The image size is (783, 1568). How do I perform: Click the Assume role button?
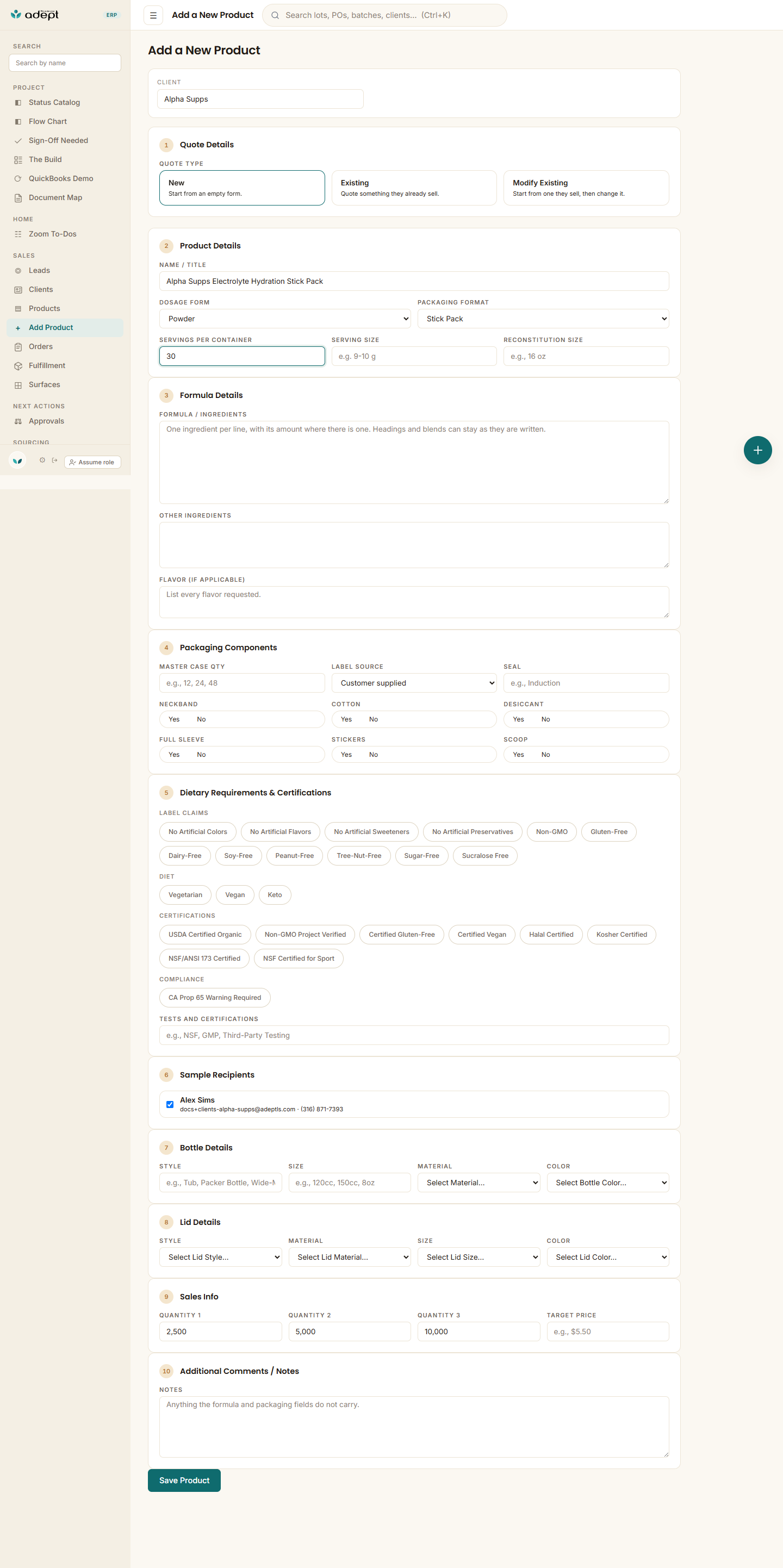point(92,462)
